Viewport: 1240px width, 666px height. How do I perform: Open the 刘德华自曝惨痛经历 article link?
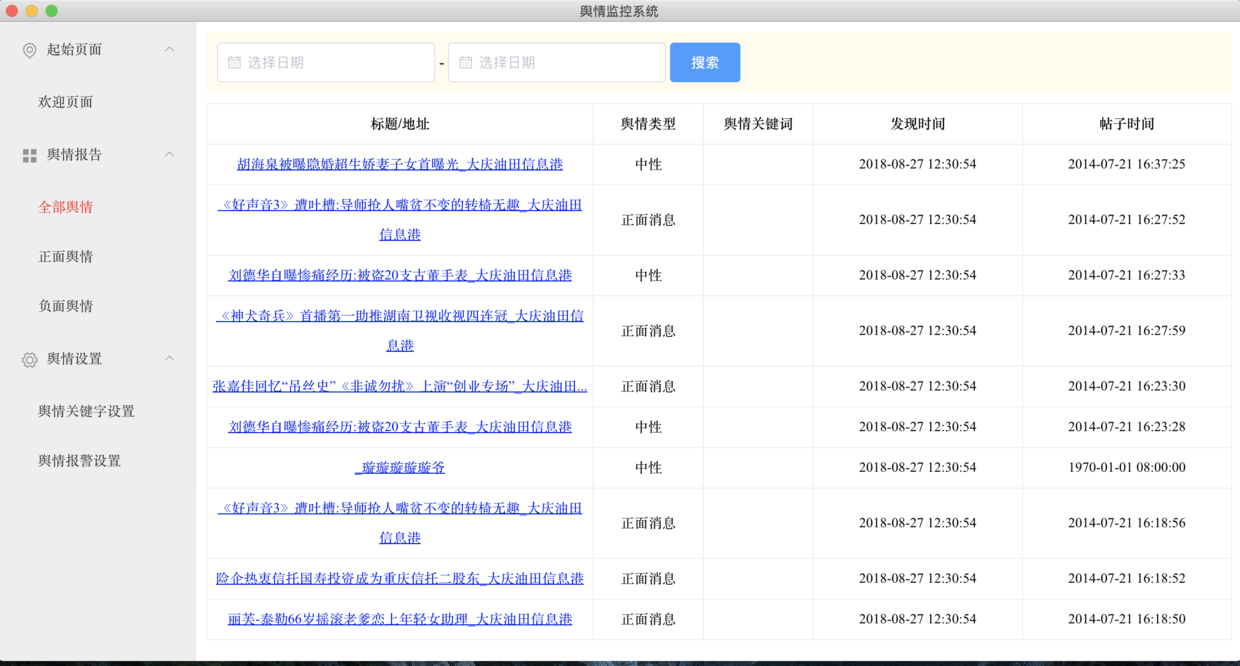[399, 275]
